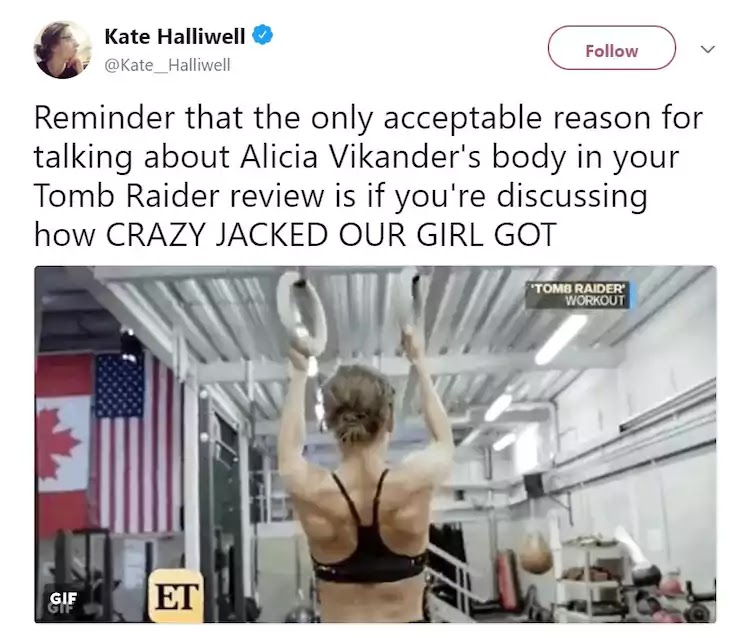Click the tweet text starting with Reminder
The height and width of the screenshot is (638, 753).
pyautogui.click(x=368, y=176)
